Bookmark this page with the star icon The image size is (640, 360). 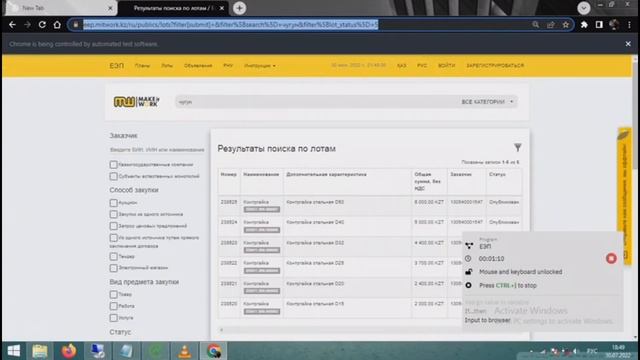pos(566,25)
